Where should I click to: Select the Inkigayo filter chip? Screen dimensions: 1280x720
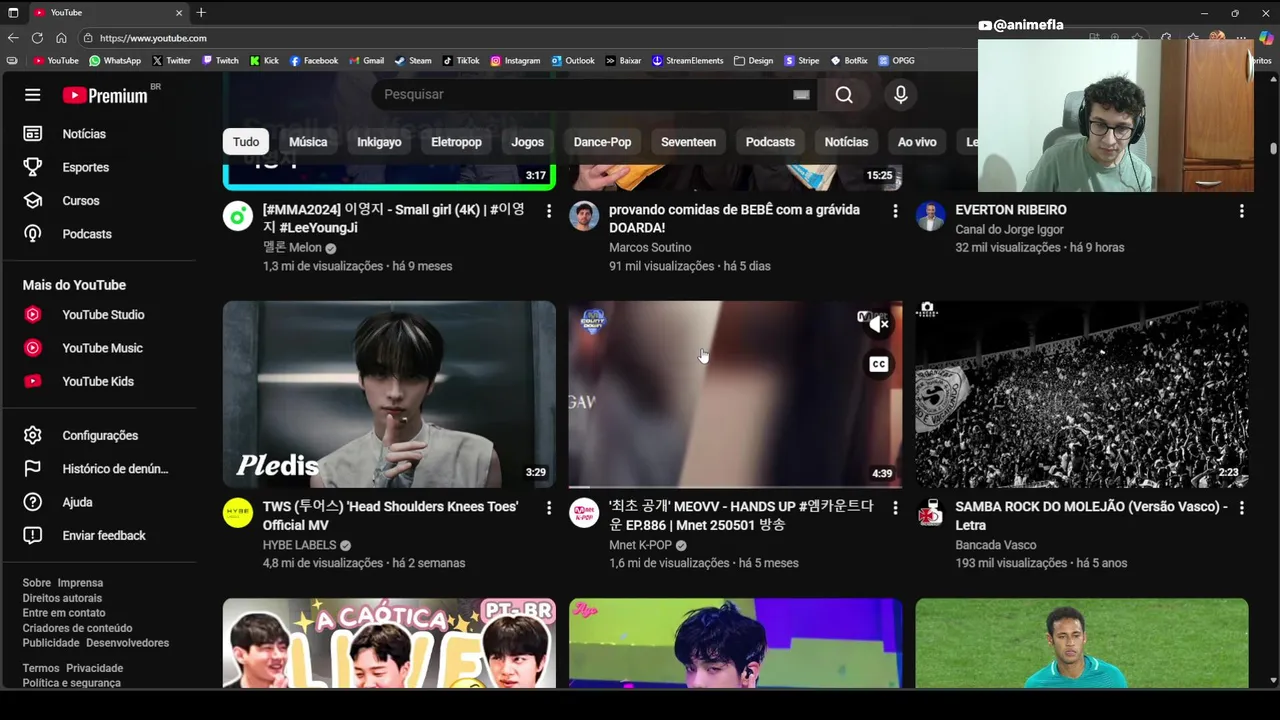[x=379, y=142]
